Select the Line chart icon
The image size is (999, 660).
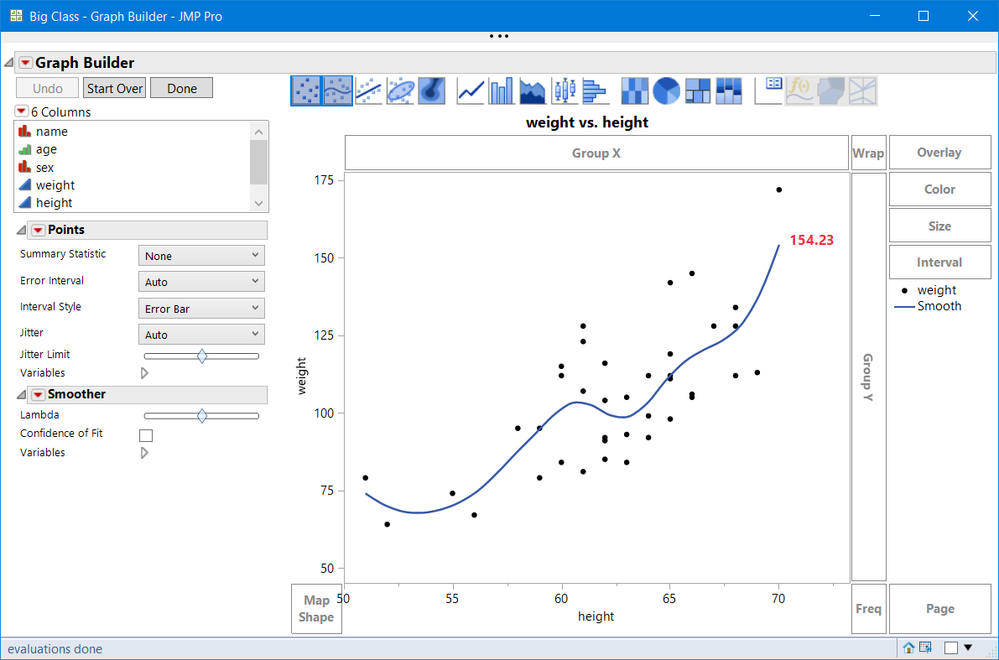point(470,90)
